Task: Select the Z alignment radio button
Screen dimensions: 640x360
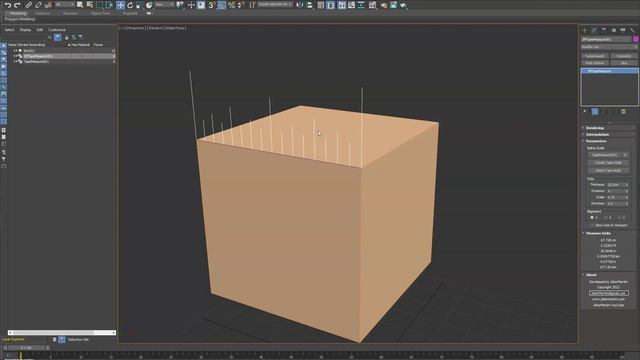Action: pyautogui.click(x=619, y=218)
